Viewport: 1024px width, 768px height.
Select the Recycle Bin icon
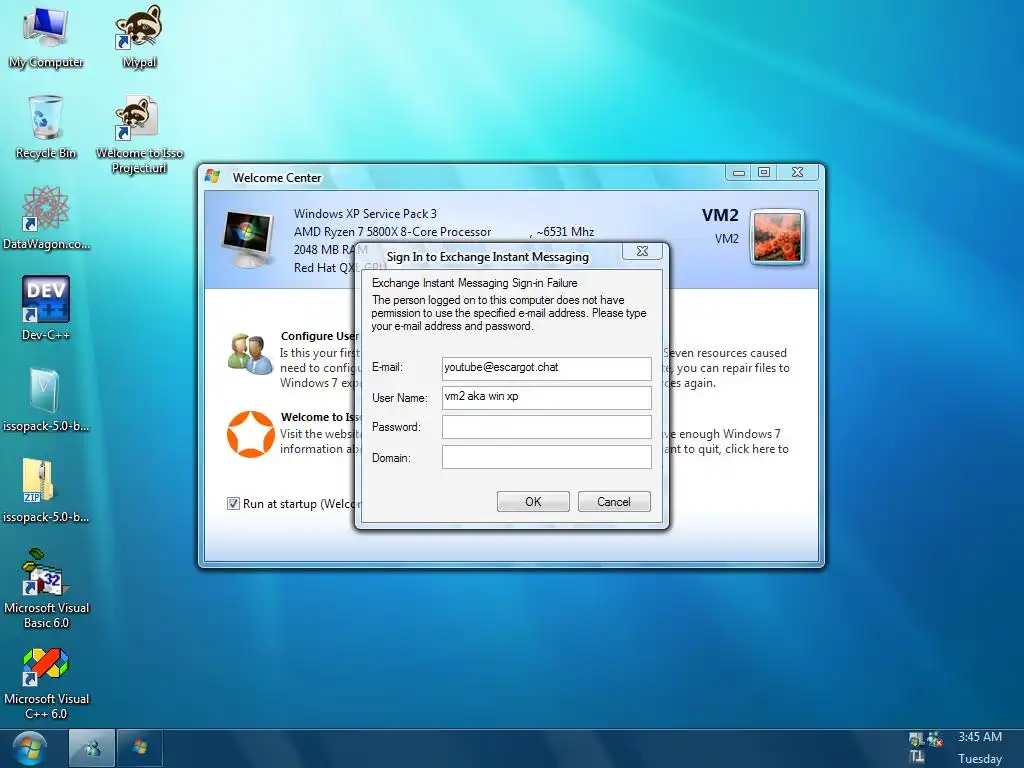click(46, 127)
